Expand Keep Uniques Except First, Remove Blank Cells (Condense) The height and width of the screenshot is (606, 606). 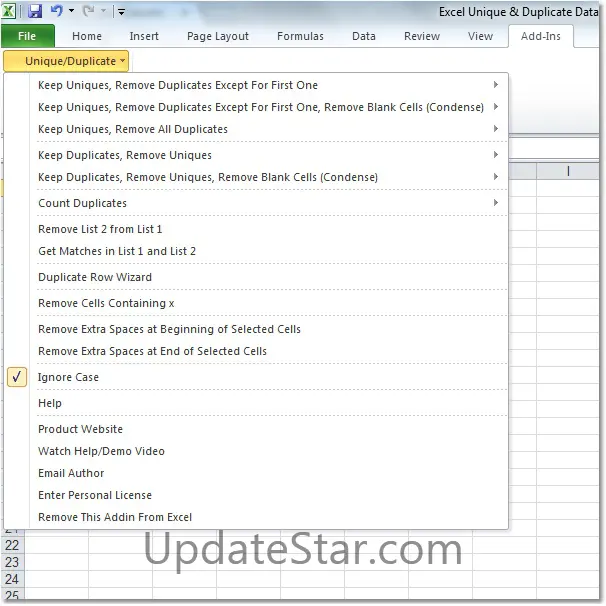click(269, 107)
